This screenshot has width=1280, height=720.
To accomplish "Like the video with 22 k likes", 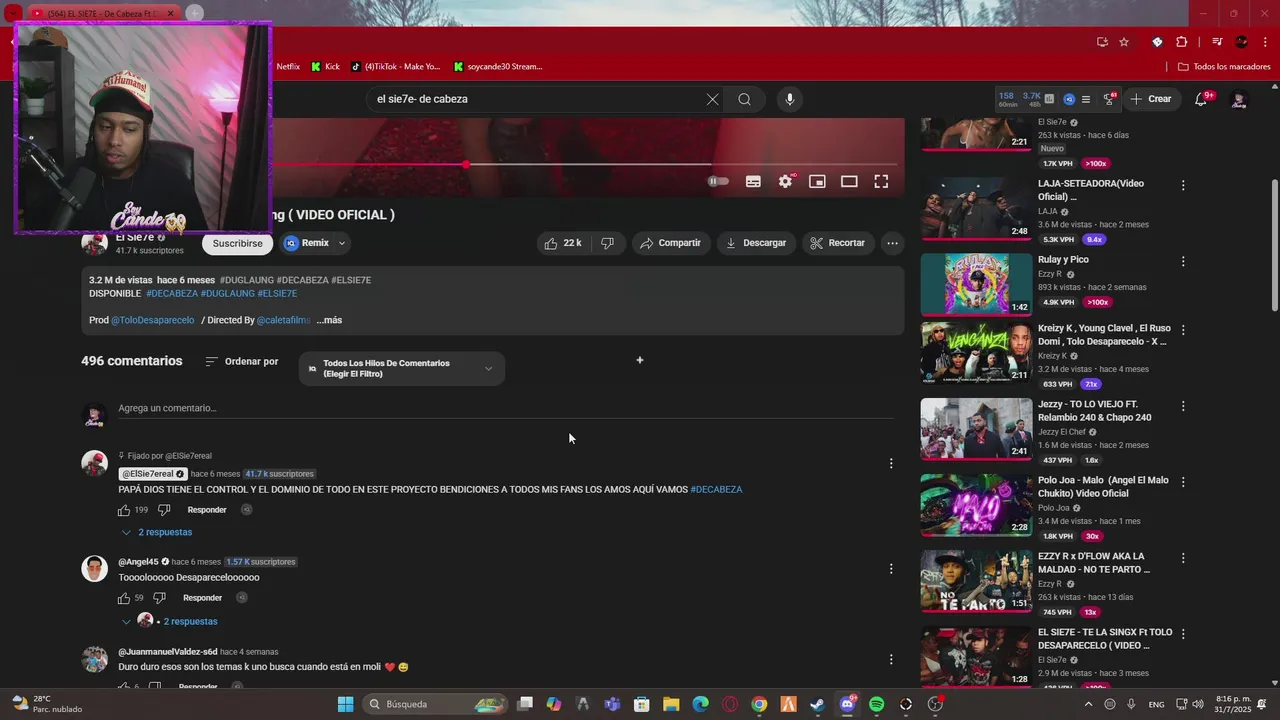I will click(562, 243).
